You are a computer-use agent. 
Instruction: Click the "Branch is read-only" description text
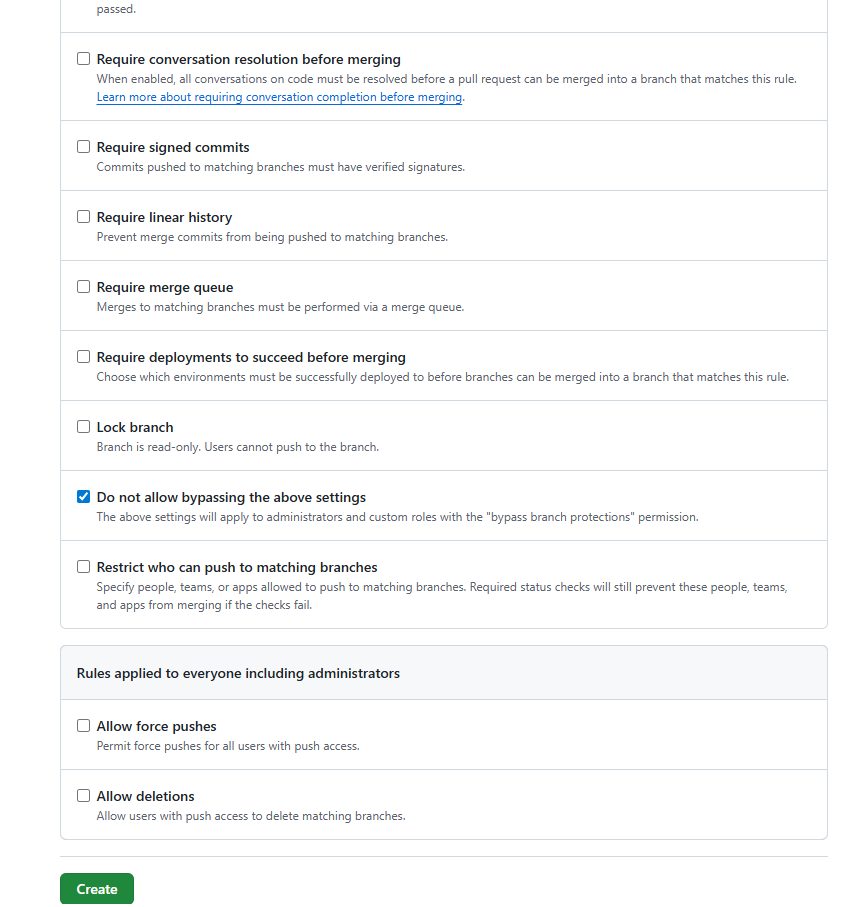pos(237,447)
